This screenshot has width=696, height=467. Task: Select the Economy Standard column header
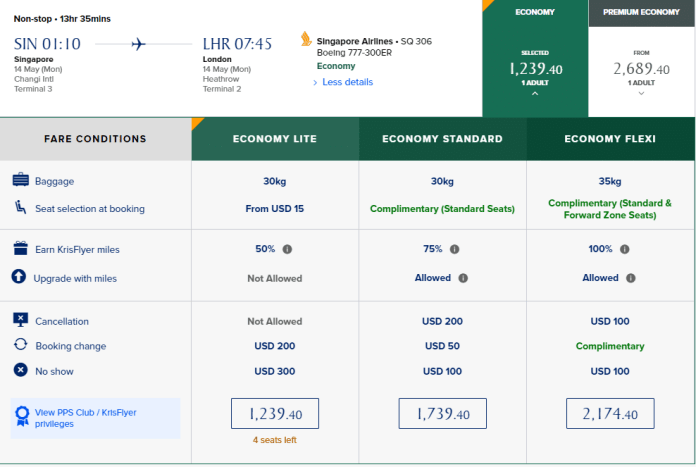(x=443, y=139)
